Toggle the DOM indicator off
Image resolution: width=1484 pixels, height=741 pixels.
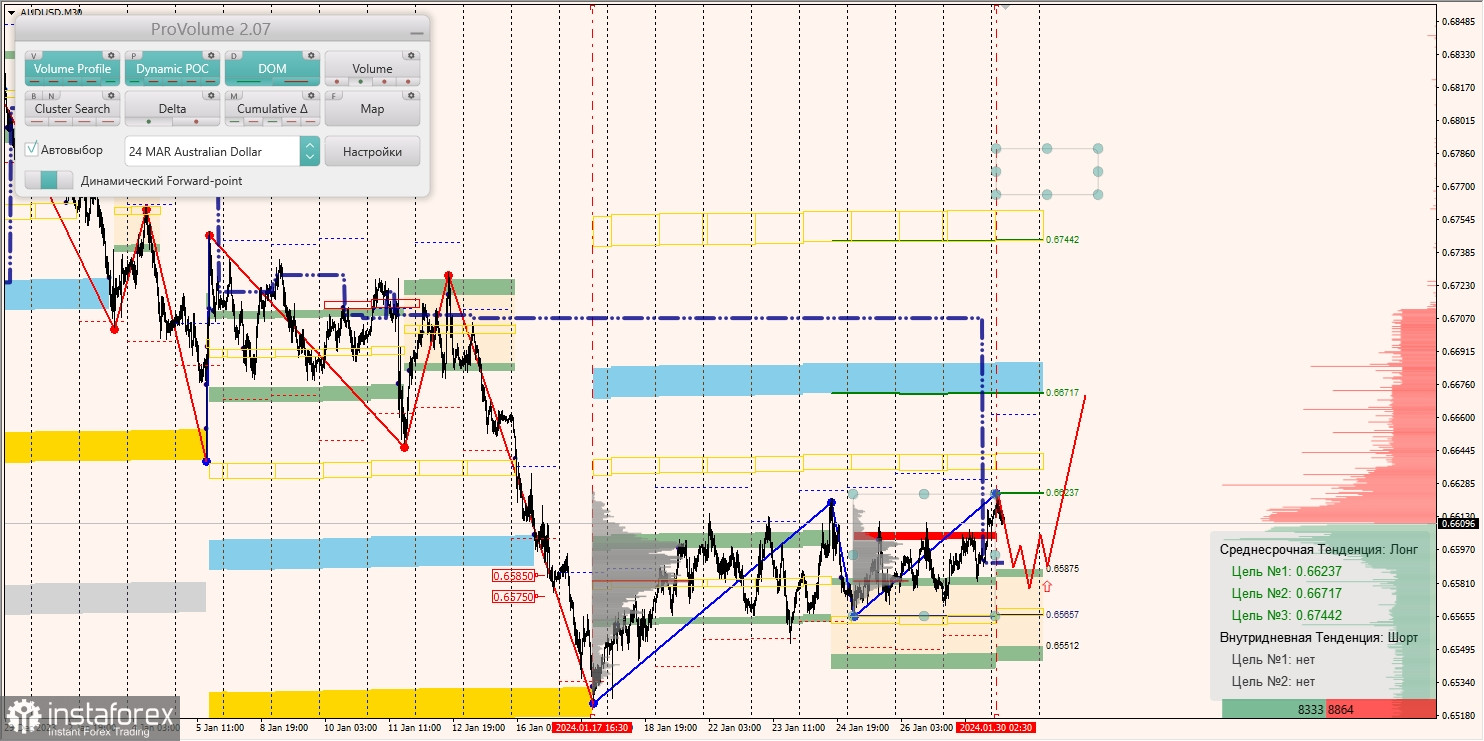272,69
